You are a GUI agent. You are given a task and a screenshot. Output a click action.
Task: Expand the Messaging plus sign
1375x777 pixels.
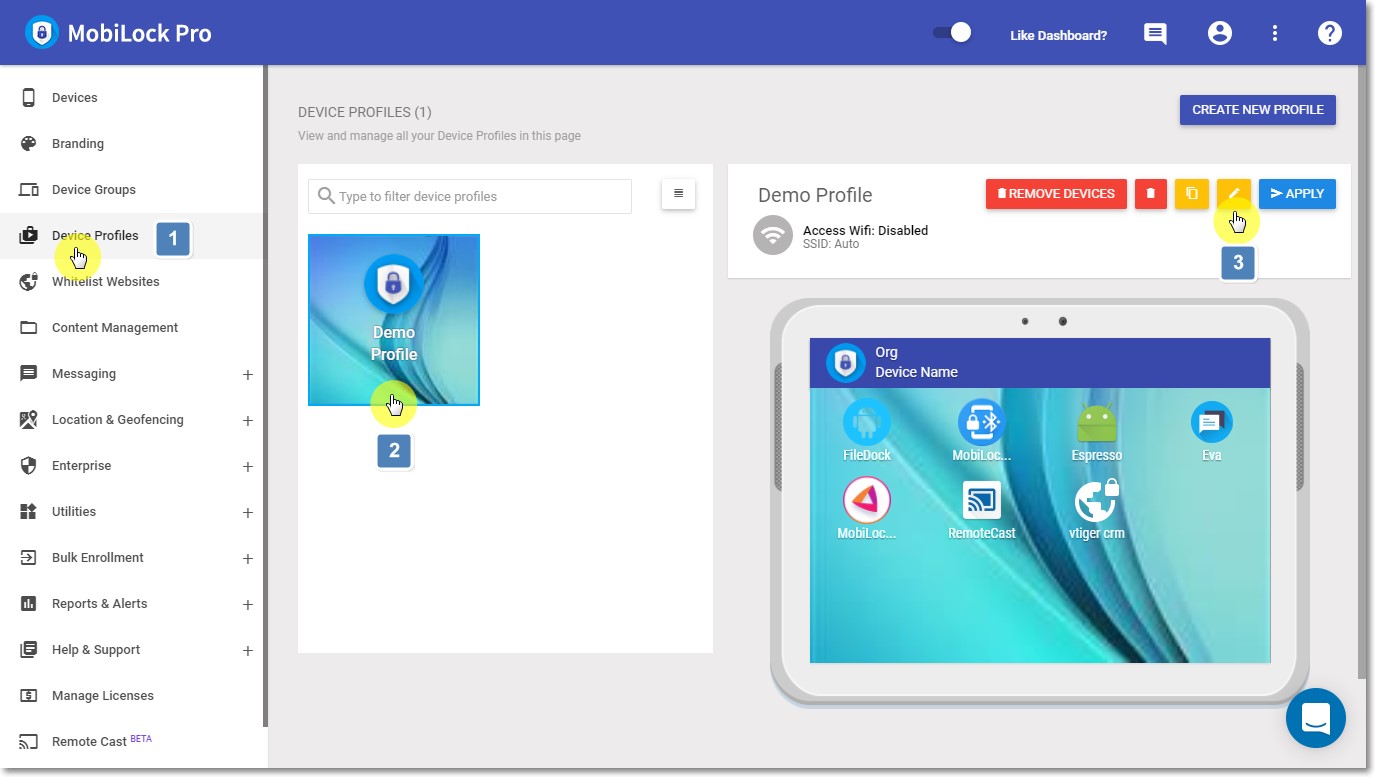click(x=248, y=375)
